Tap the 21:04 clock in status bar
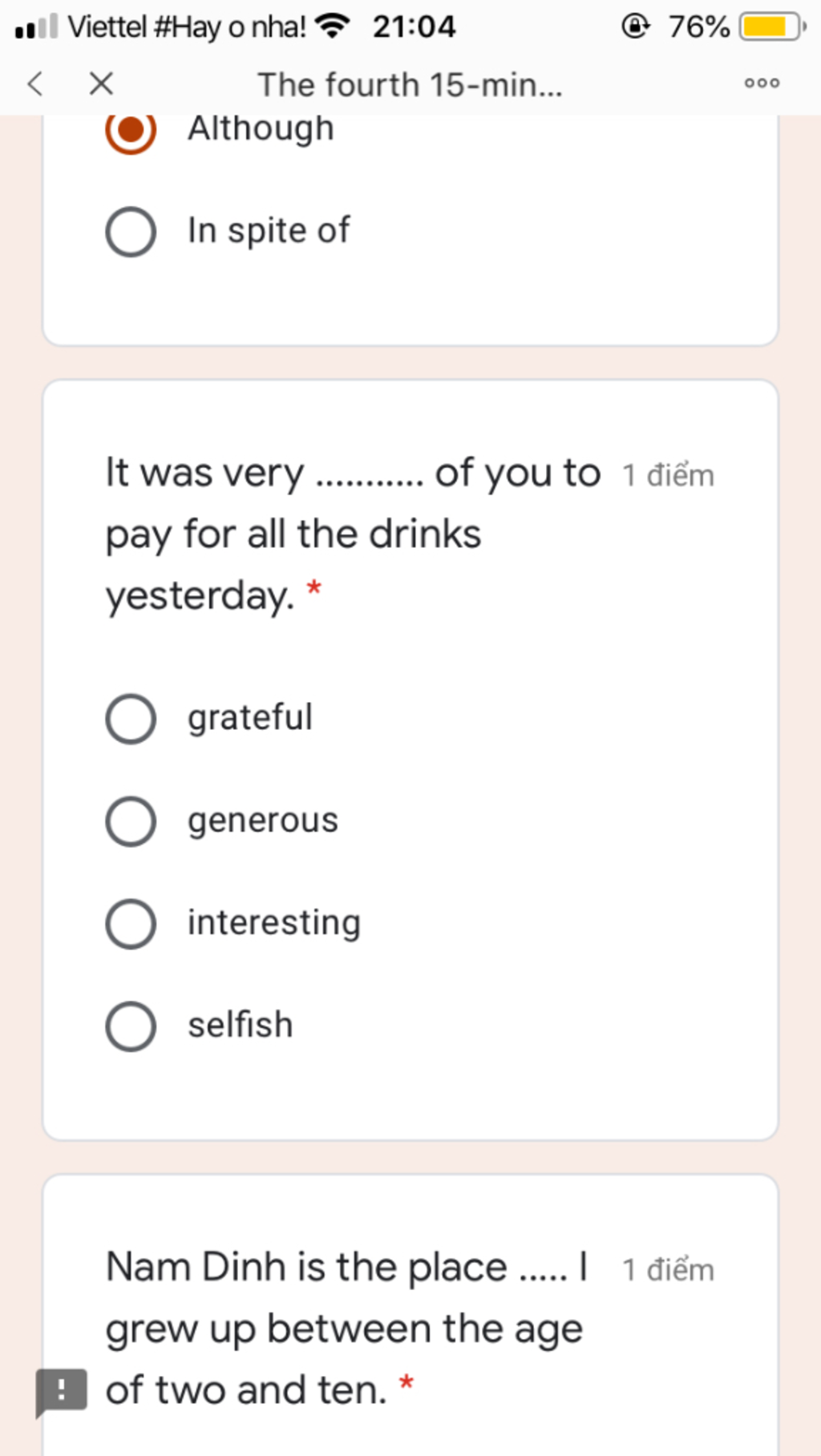 tap(414, 26)
